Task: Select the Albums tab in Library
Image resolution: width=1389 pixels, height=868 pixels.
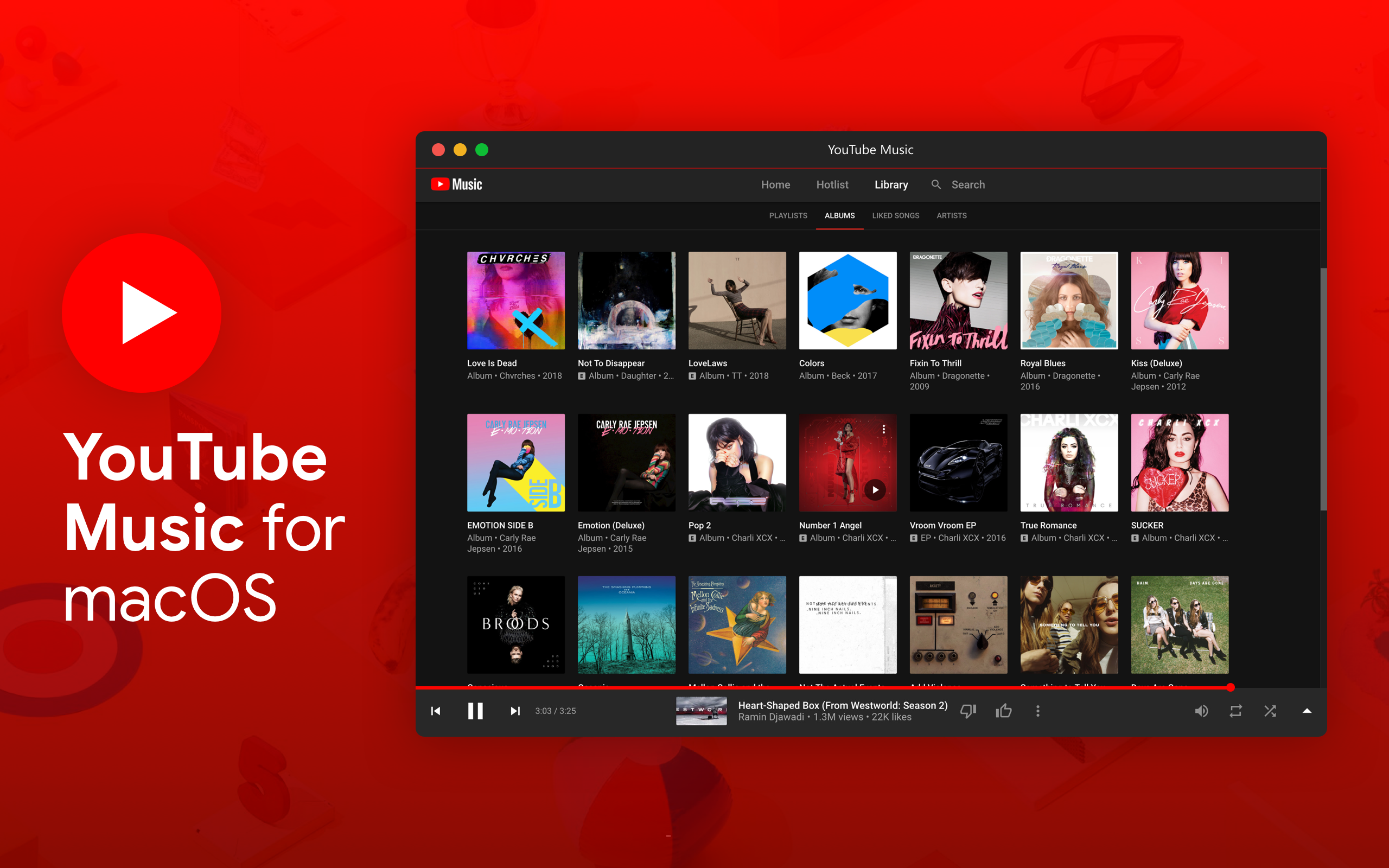Action: [838, 215]
